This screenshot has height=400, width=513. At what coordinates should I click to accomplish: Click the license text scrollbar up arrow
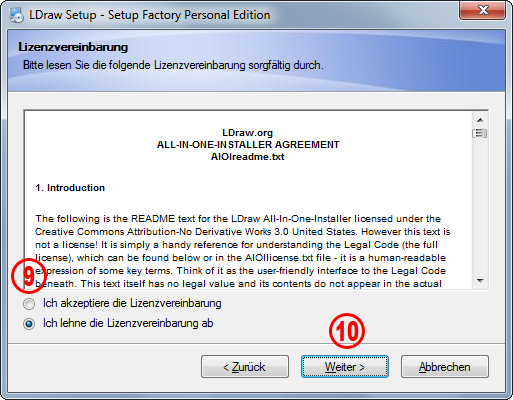coord(480,120)
